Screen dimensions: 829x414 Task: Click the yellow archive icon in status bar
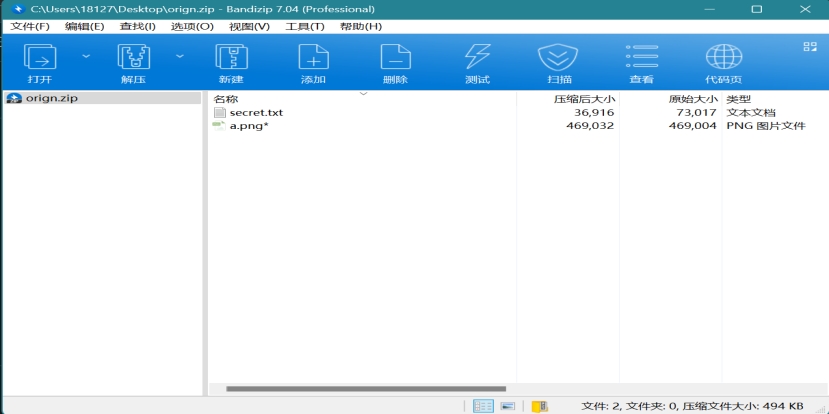(x=540, y=406)
